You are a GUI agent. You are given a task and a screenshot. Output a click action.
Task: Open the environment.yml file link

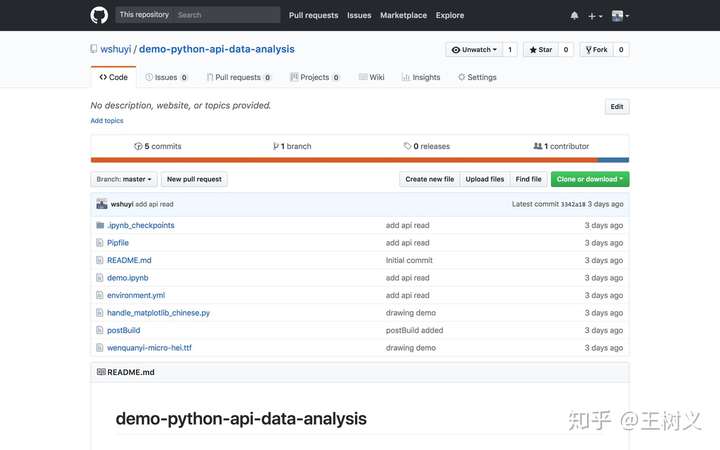[x=136, y=295]
